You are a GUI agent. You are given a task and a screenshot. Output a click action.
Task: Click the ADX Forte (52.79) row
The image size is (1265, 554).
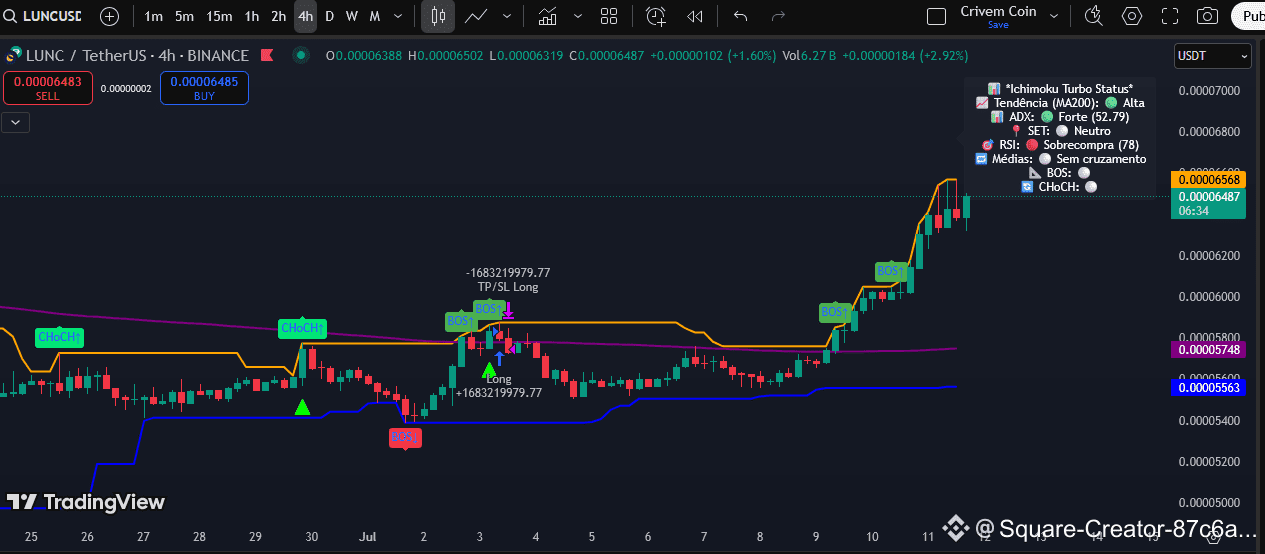click(1060, 117)
